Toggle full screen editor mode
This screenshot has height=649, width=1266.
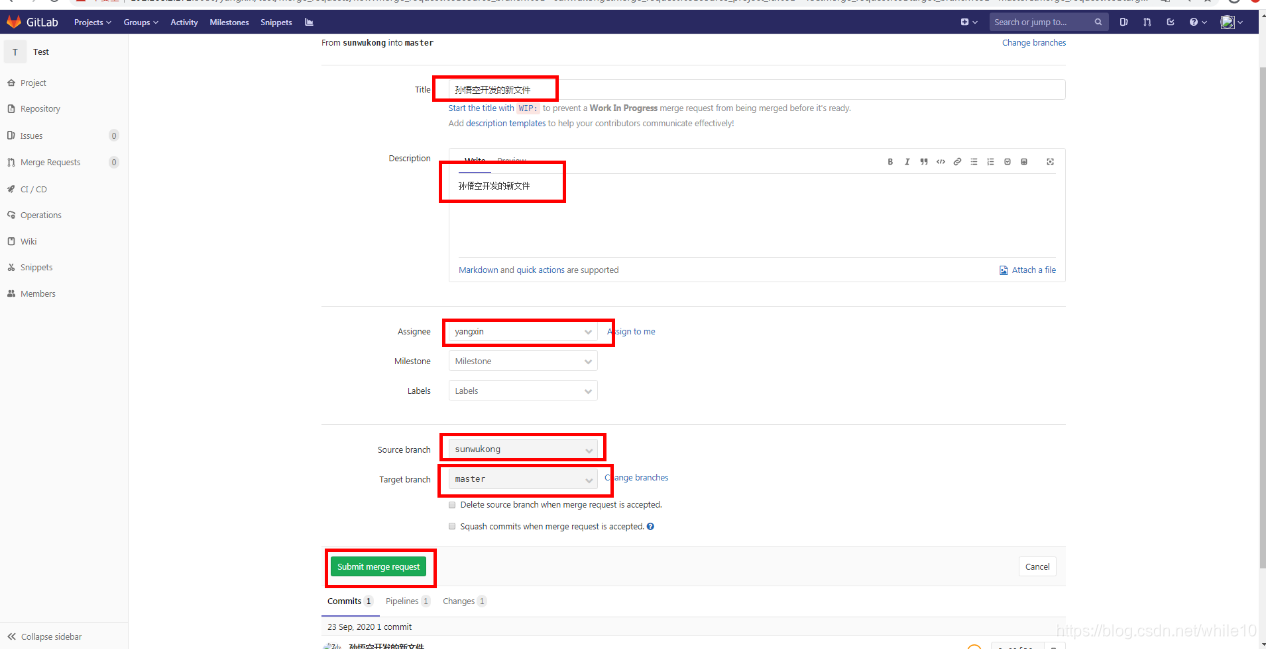tap(1050, 161)
